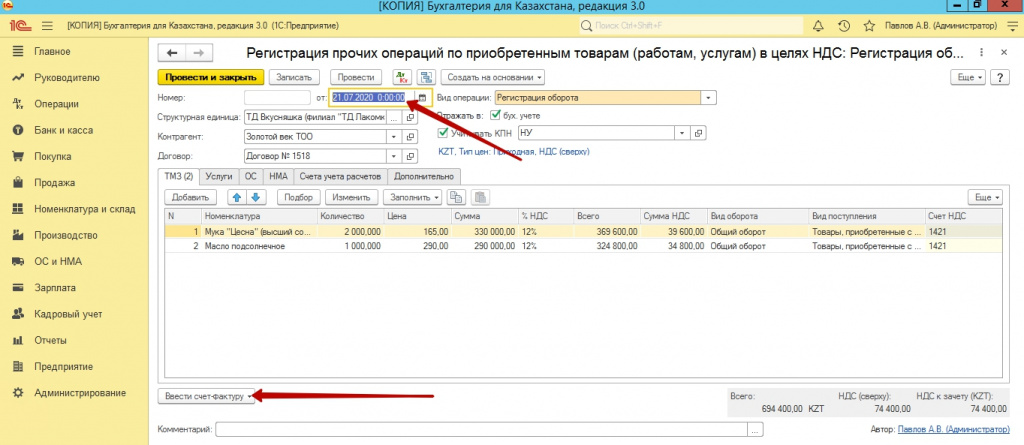Switch to Счета учета расчетов tab

pyautogui.click(x=340, y=176)
